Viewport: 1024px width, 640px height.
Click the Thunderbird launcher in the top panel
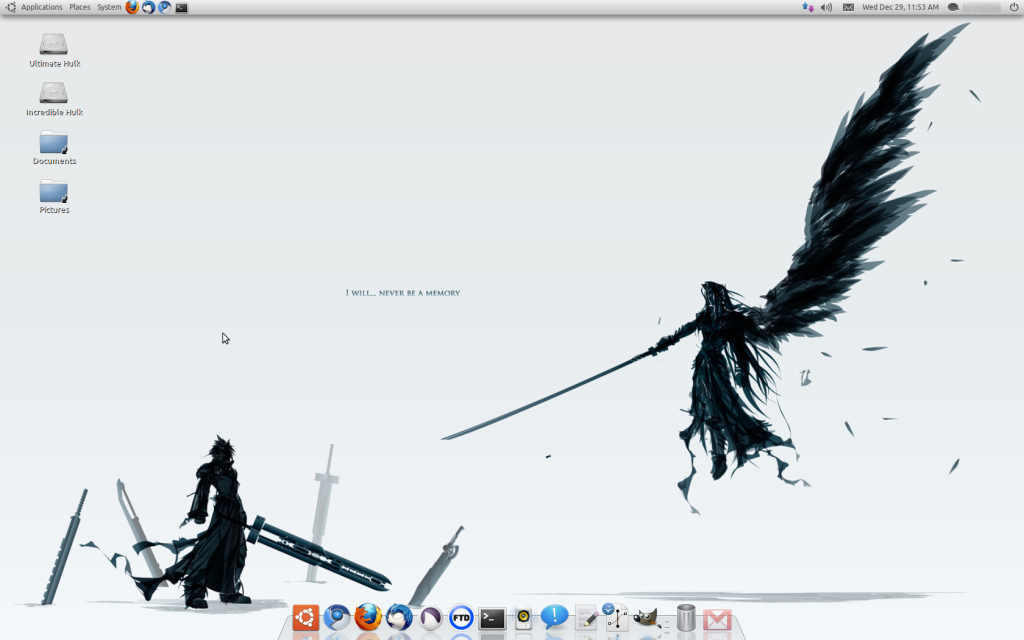tap(148, 7)
